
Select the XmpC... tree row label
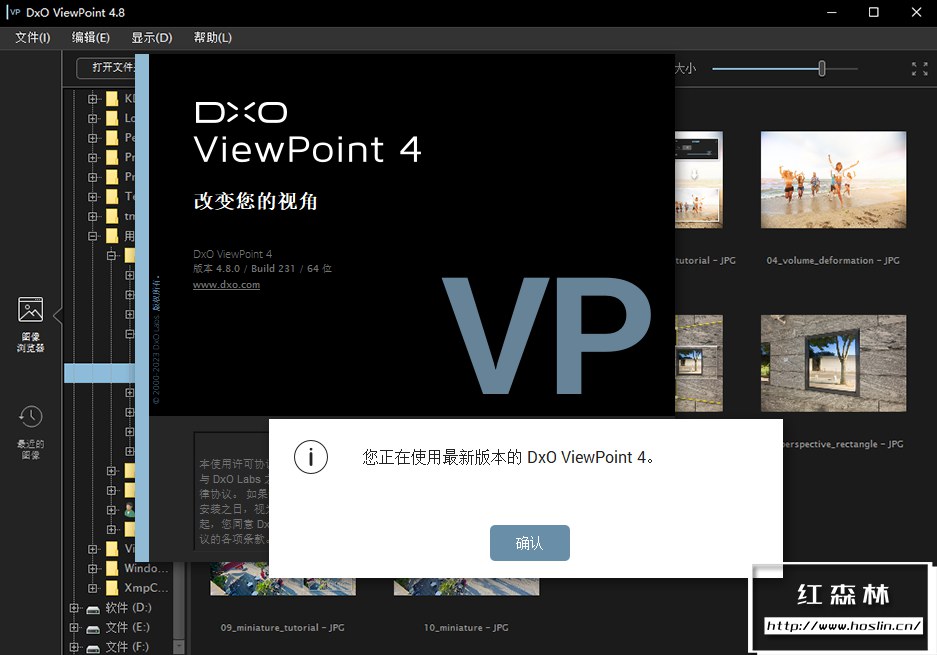(146, 588)
